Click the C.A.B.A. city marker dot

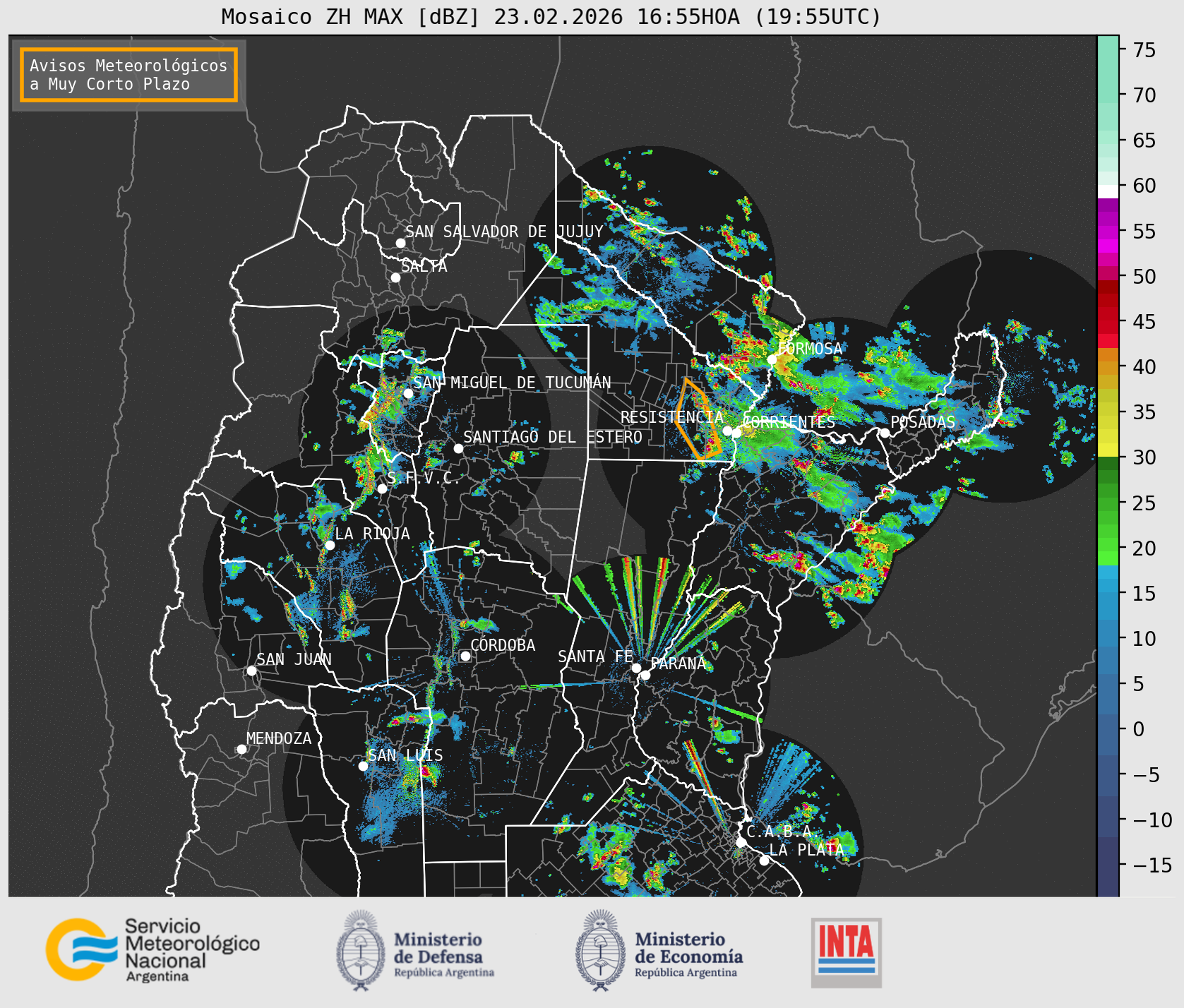coord(741,842)
